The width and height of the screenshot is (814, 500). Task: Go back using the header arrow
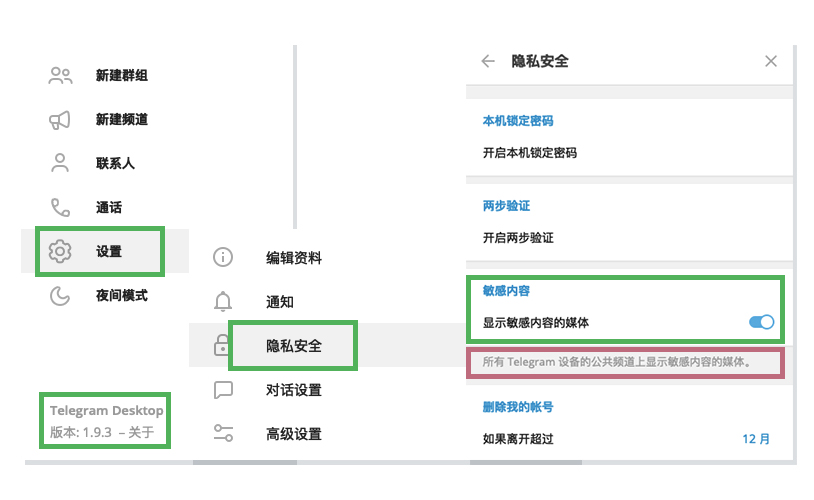488,61
